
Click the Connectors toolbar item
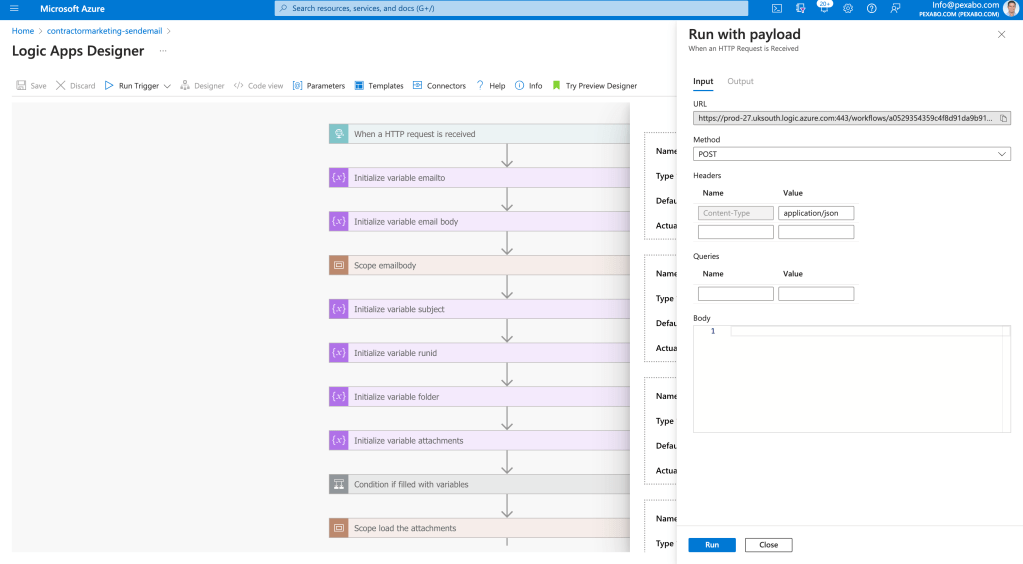(x=439, y=86)
